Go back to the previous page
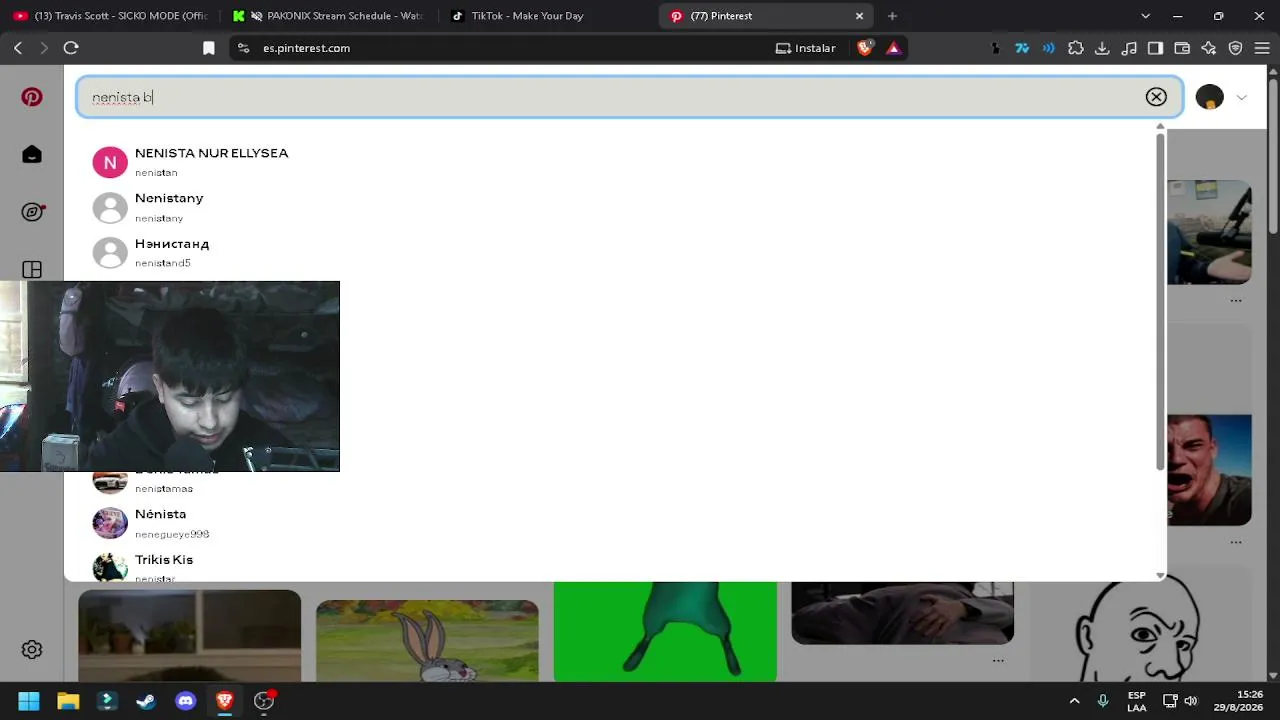Image resolution: width=1280 pixels, height=720 pixels. point(18,48)
